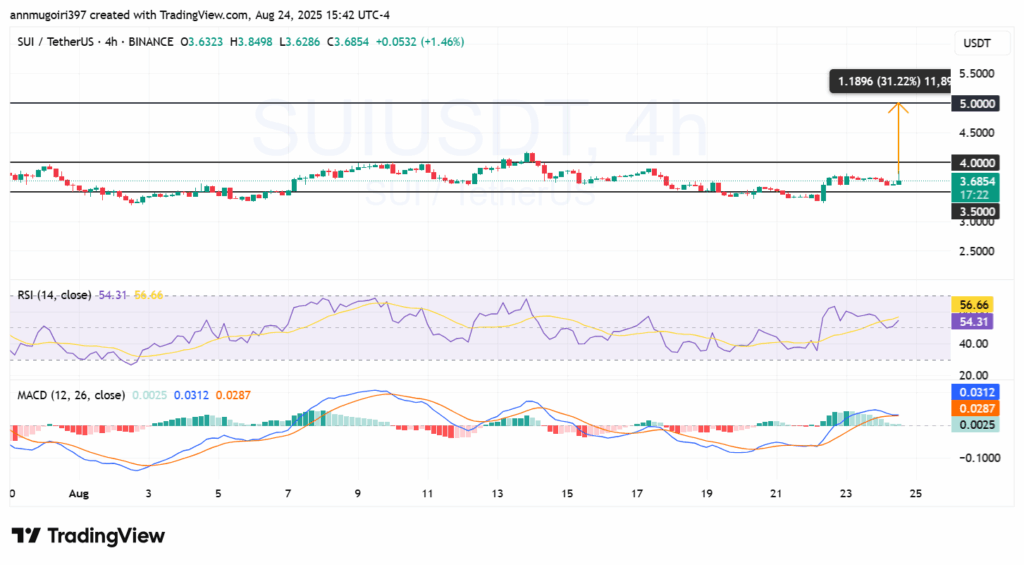Click the blue 0.0312 value in MACD legend
The image size is (1024, 565).
(191, 395)
